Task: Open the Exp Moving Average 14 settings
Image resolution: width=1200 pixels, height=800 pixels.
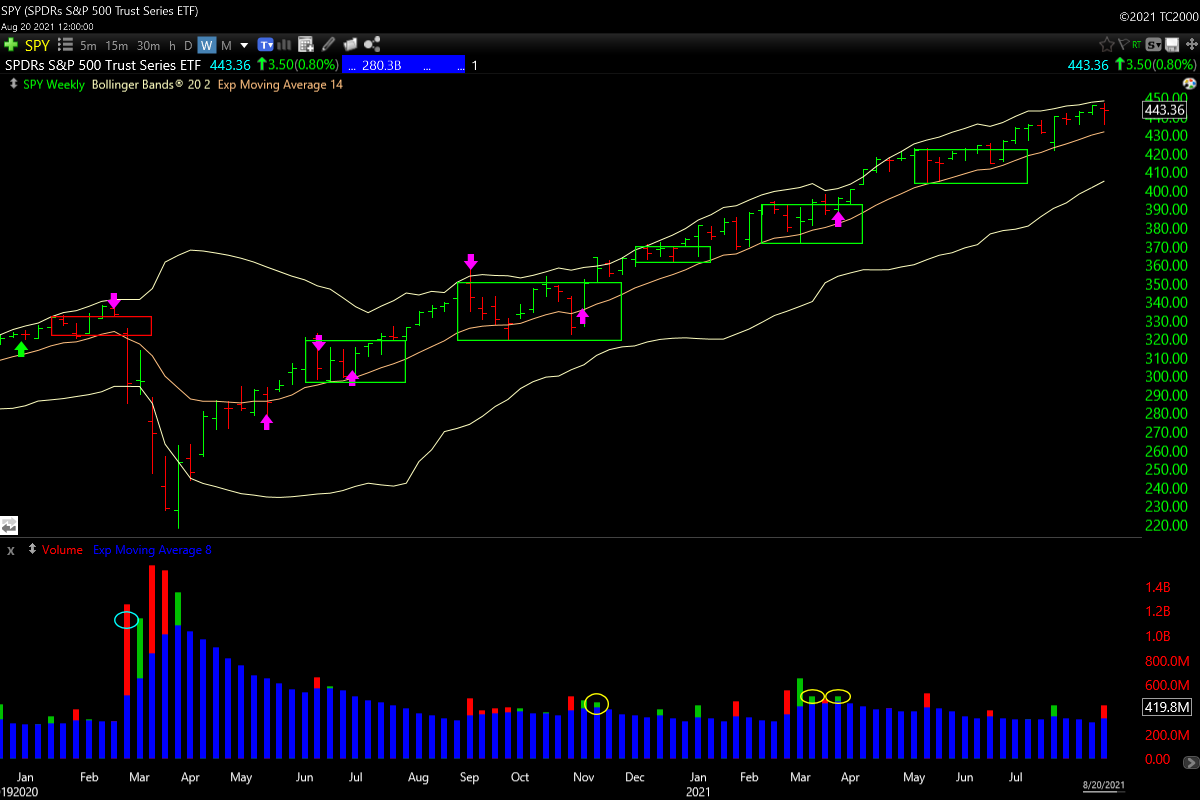Action: pyautogui.click(x=278, y=85)
